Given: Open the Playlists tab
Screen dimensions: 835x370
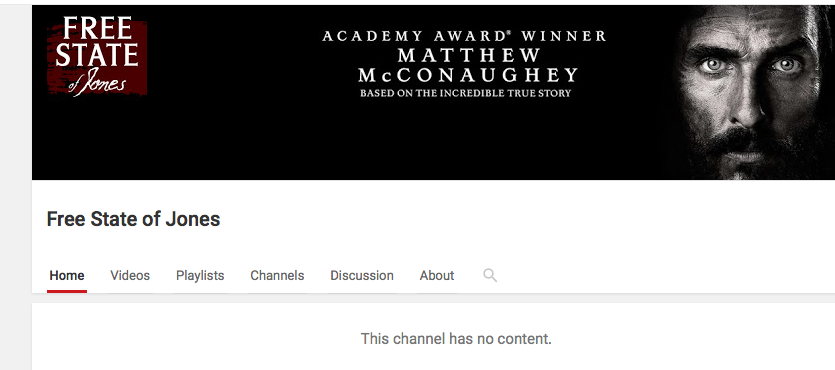Looking at the screenshot, I should tap(200, 276).
